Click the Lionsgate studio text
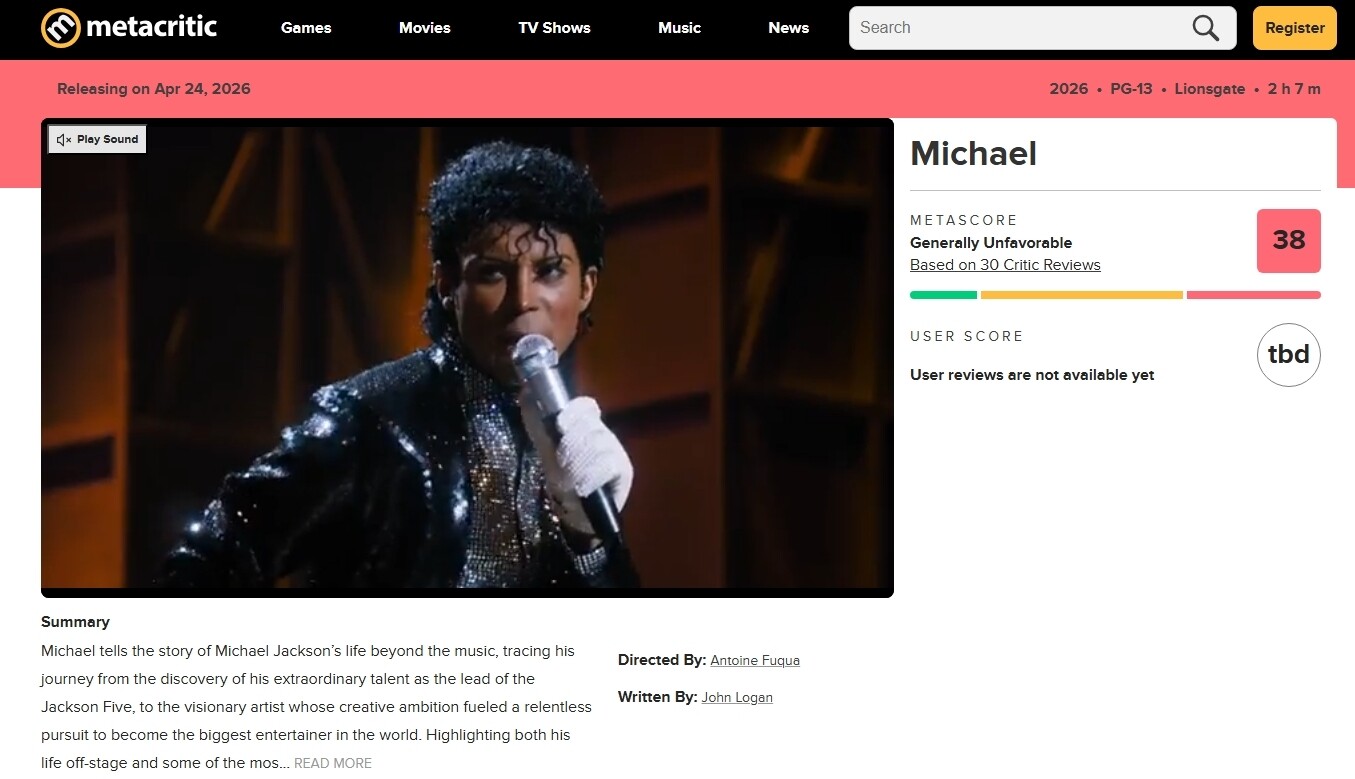 pyautogui.click(x=1210, y=89)
